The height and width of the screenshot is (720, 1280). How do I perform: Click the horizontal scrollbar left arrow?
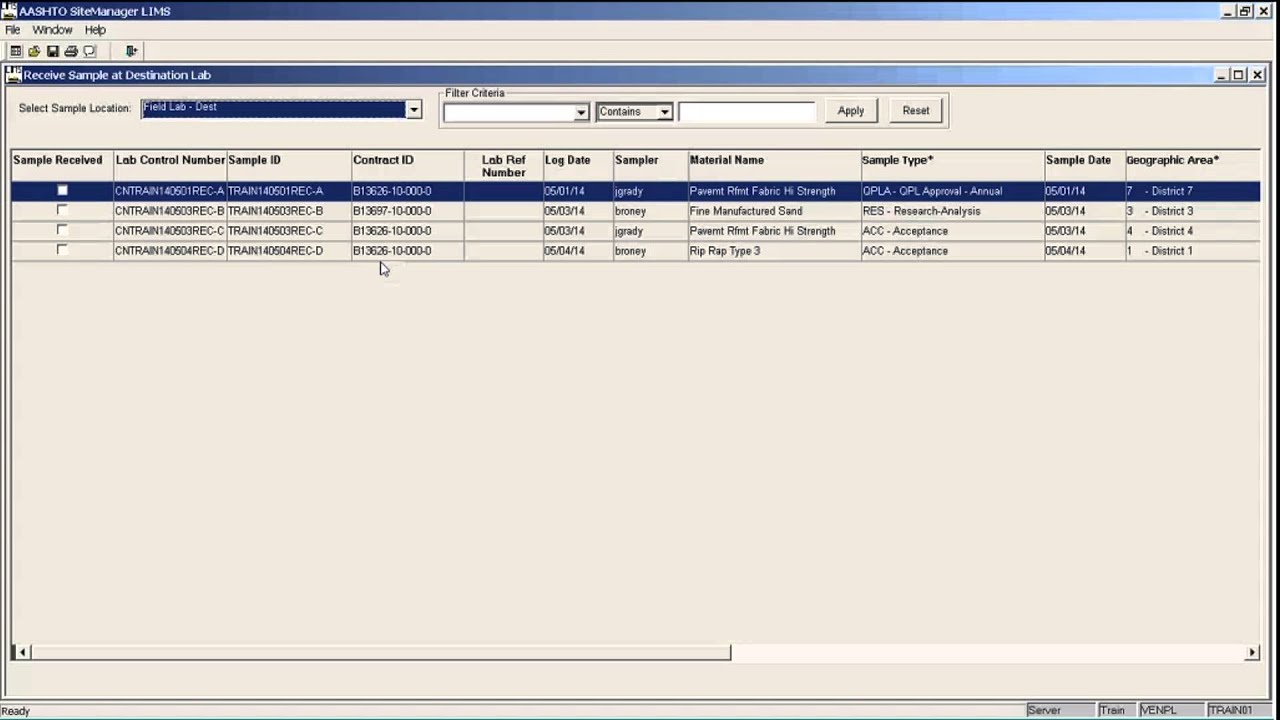tap(21, 652)
